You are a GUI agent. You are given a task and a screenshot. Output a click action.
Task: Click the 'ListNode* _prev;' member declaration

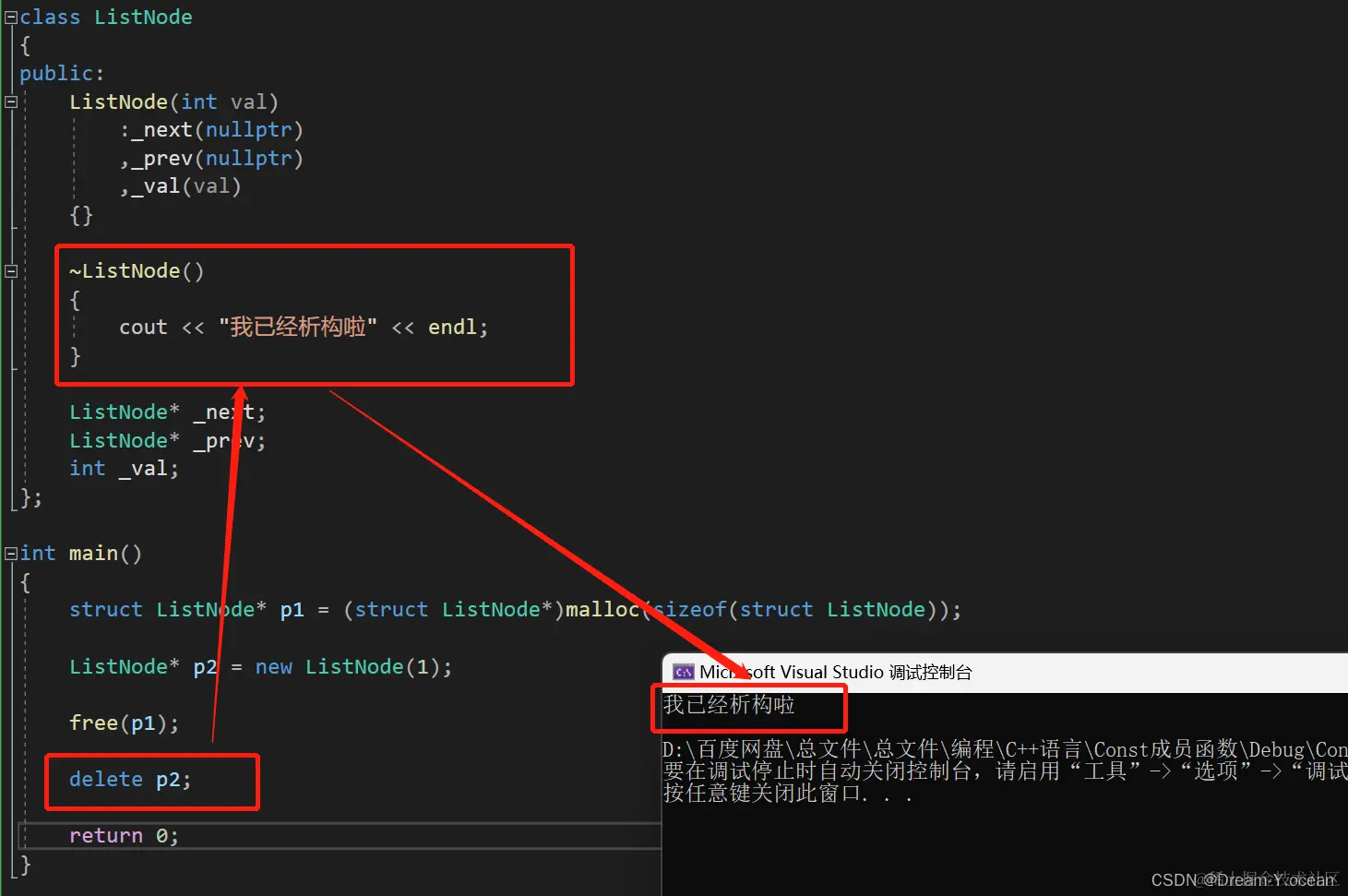tap(167, 441)
